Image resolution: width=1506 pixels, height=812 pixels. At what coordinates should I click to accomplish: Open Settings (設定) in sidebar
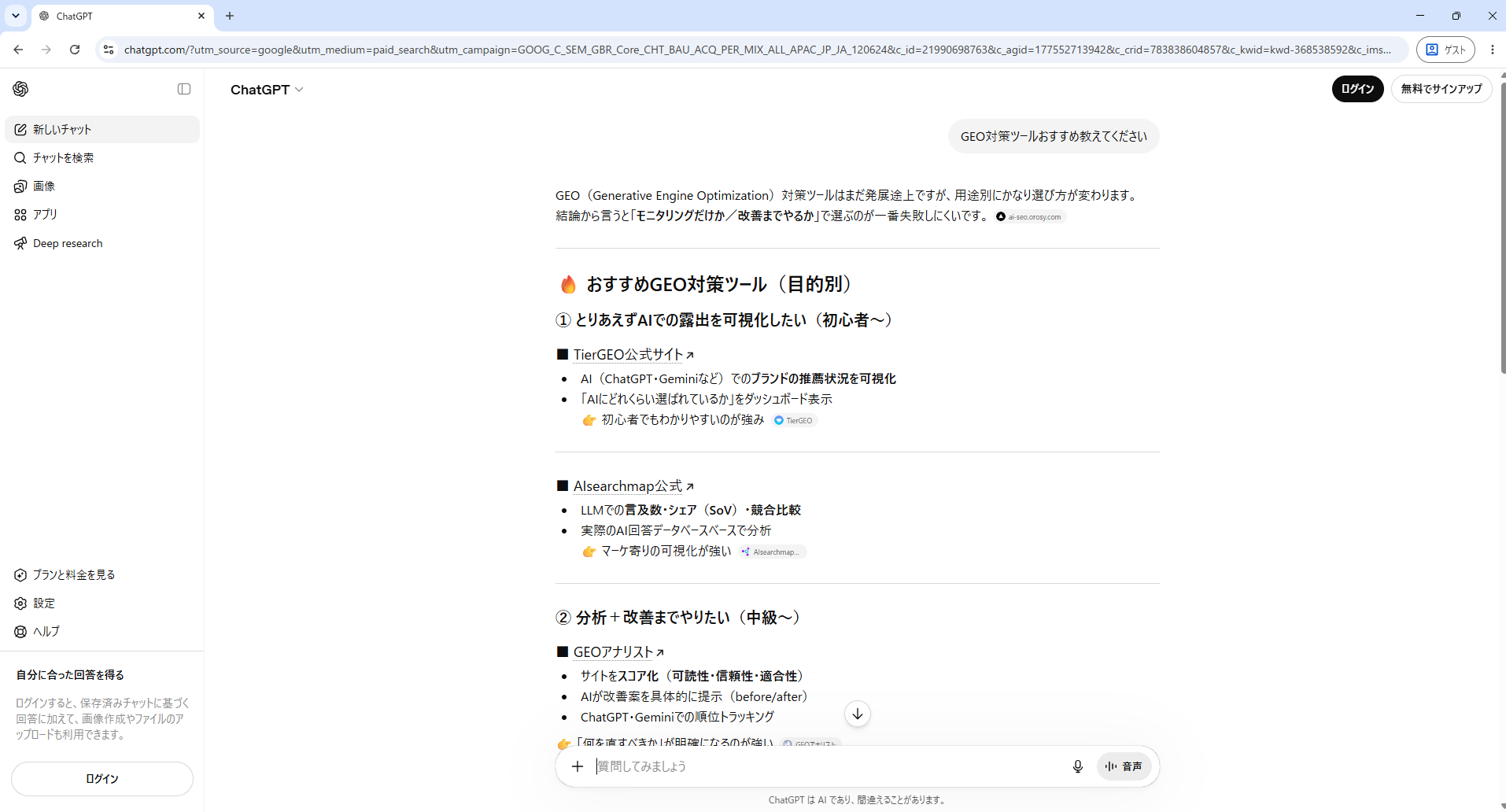pyautogui.click(x=102, y=603)
